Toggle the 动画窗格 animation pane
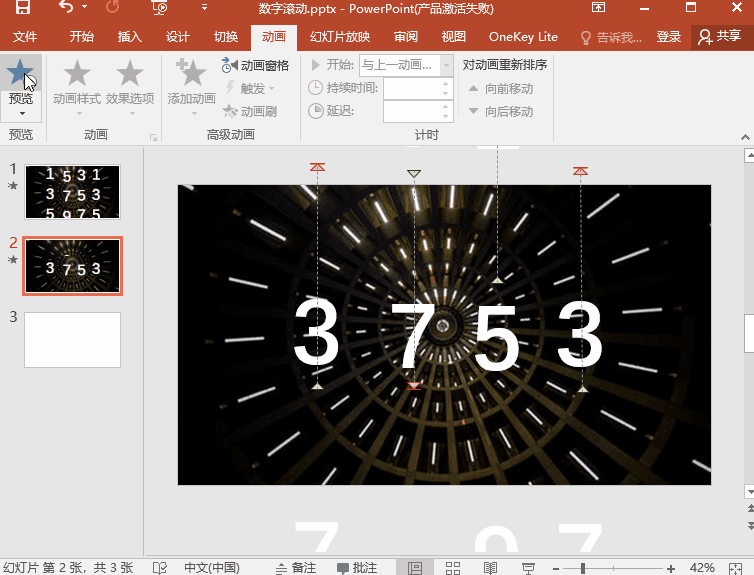This screenshot has height=575, width=754. pos(255,65)
